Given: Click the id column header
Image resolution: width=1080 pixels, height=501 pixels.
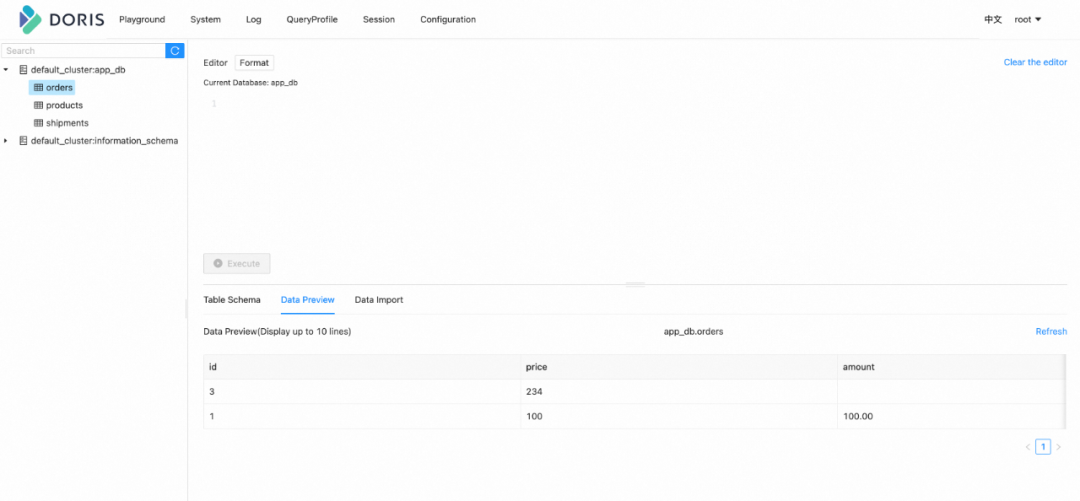Looking at the screenshot, I should [x=362, y=367].
